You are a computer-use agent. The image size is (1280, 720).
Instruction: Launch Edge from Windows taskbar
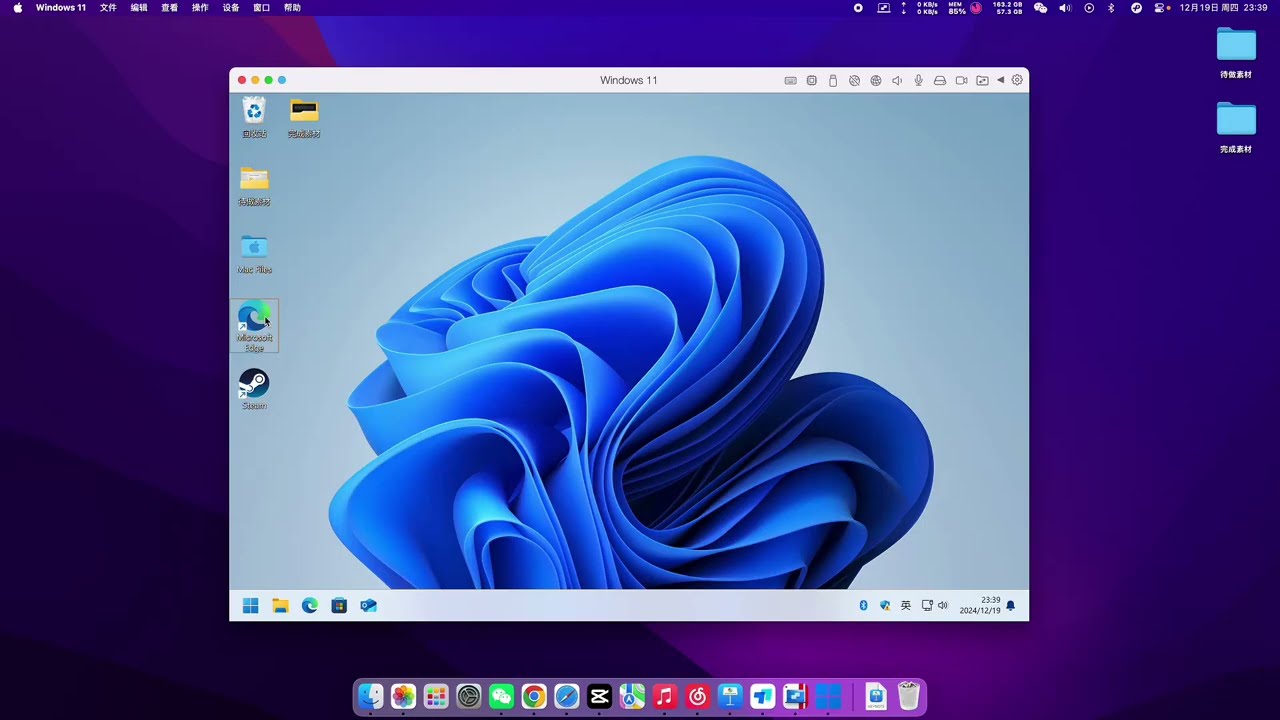310,606
